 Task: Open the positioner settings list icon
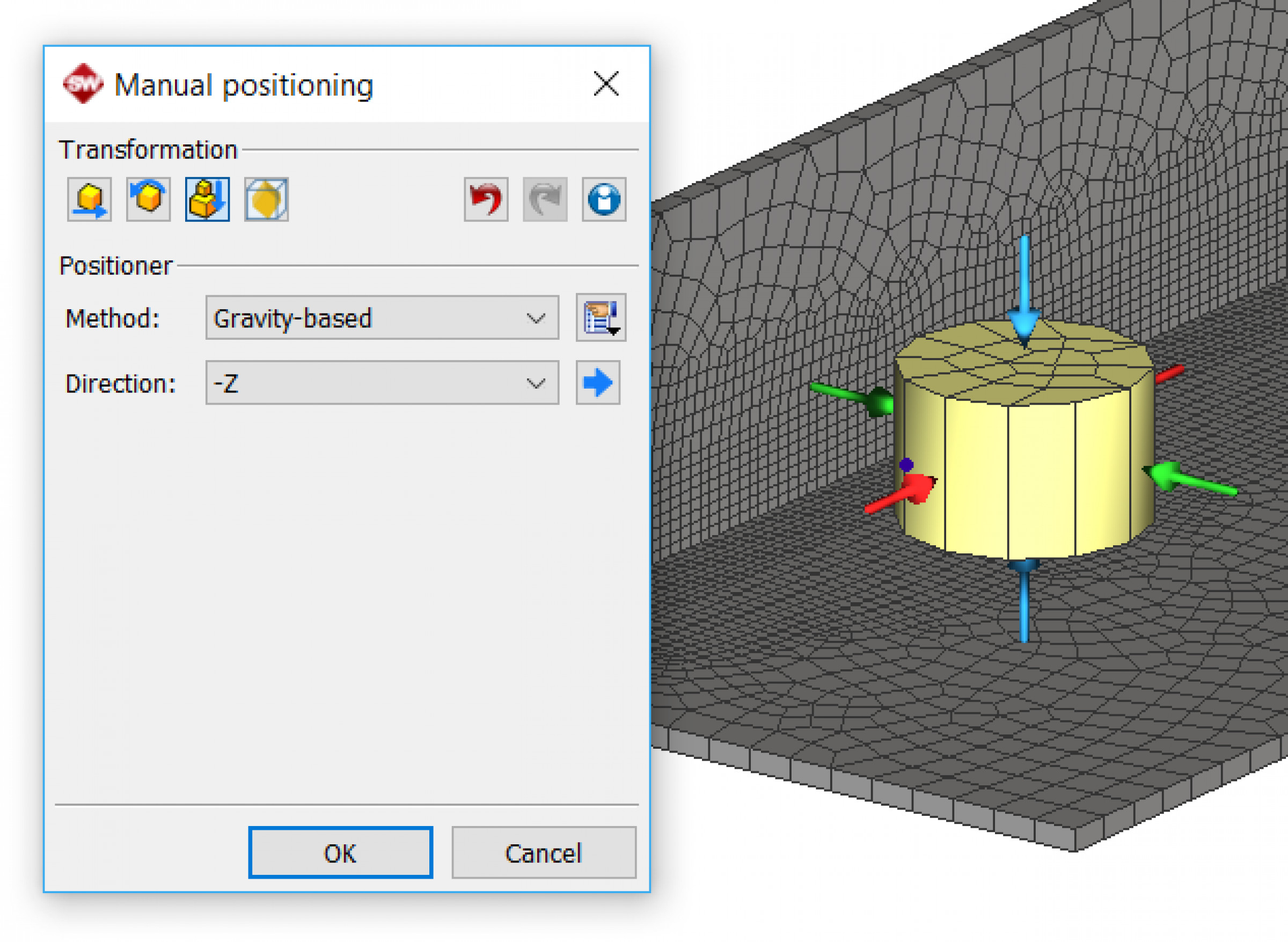point(601,318)
